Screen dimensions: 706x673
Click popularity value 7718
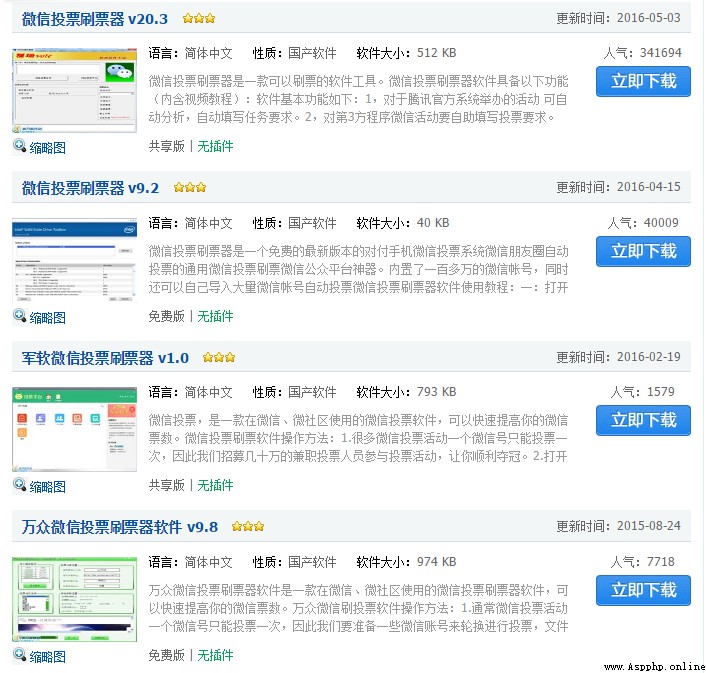[x=661, y=562]
